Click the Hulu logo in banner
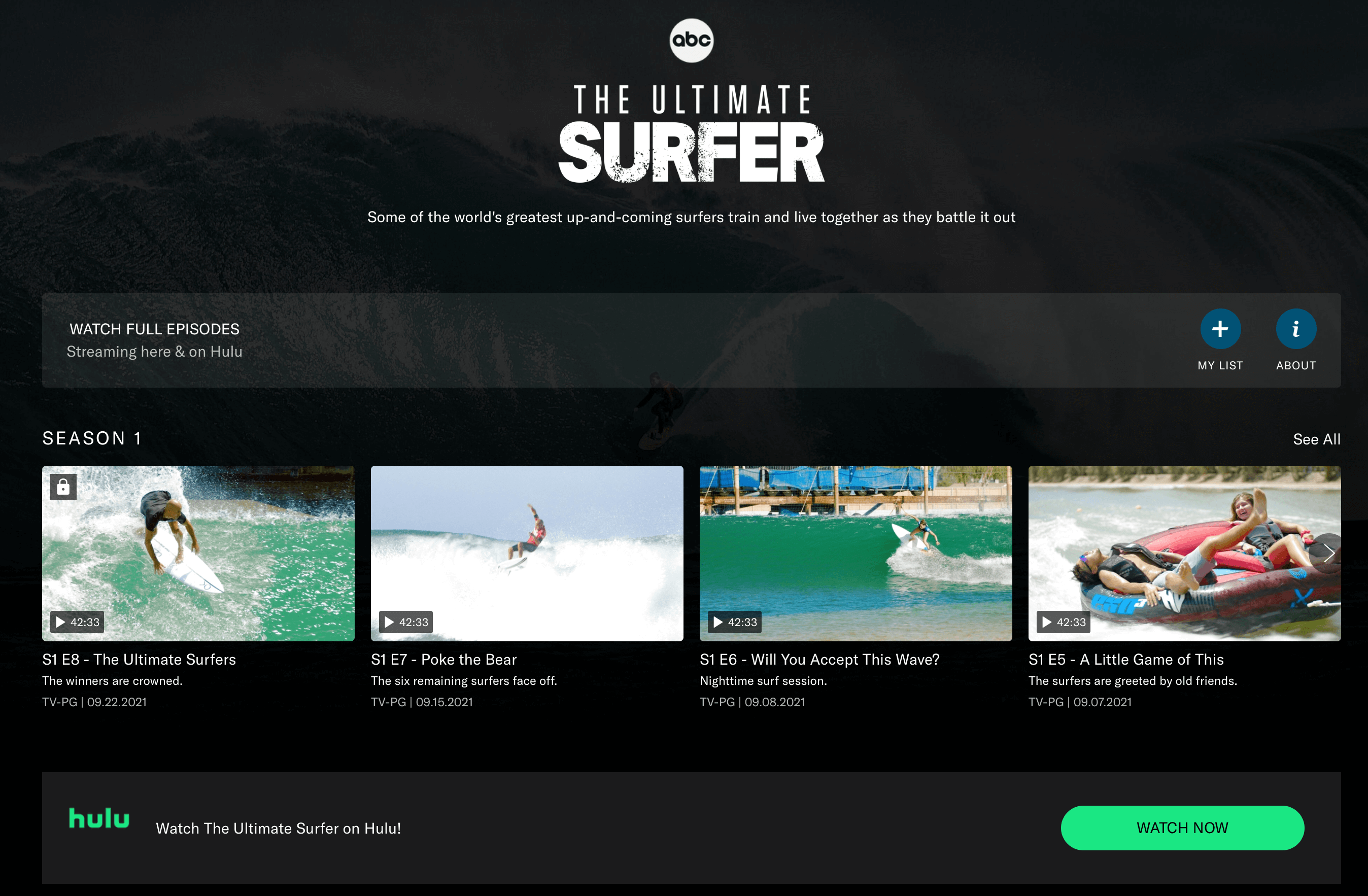This screenshot has height=896, width=1368. tap(99, 818)
